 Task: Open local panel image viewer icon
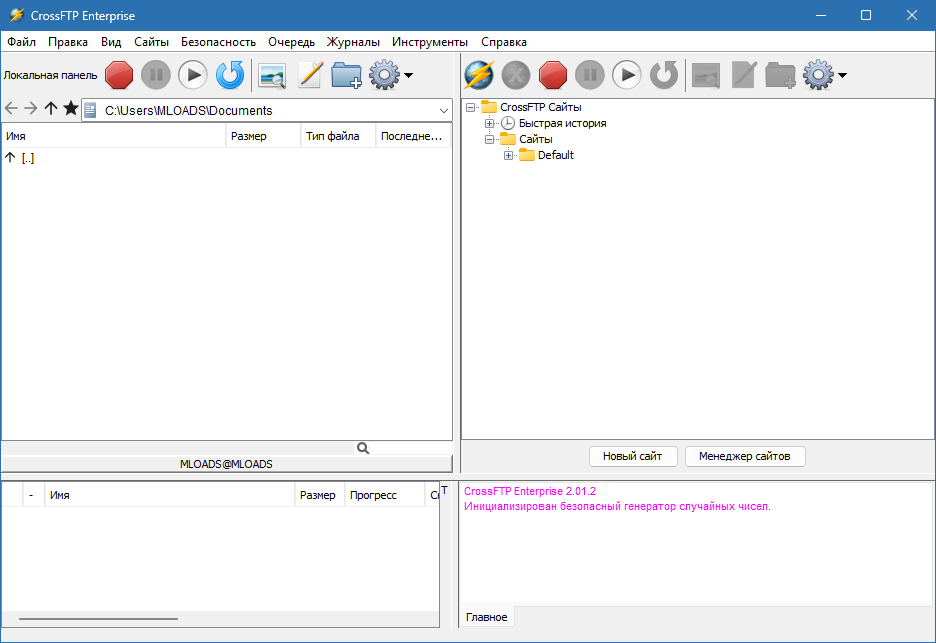(x=272, y=76)
